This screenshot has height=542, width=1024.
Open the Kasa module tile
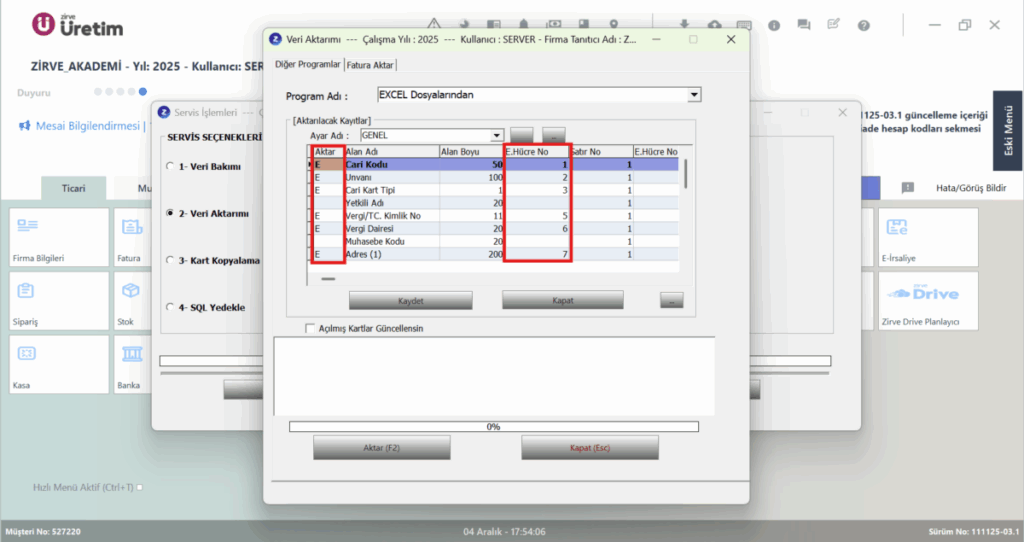coord(59,364)
